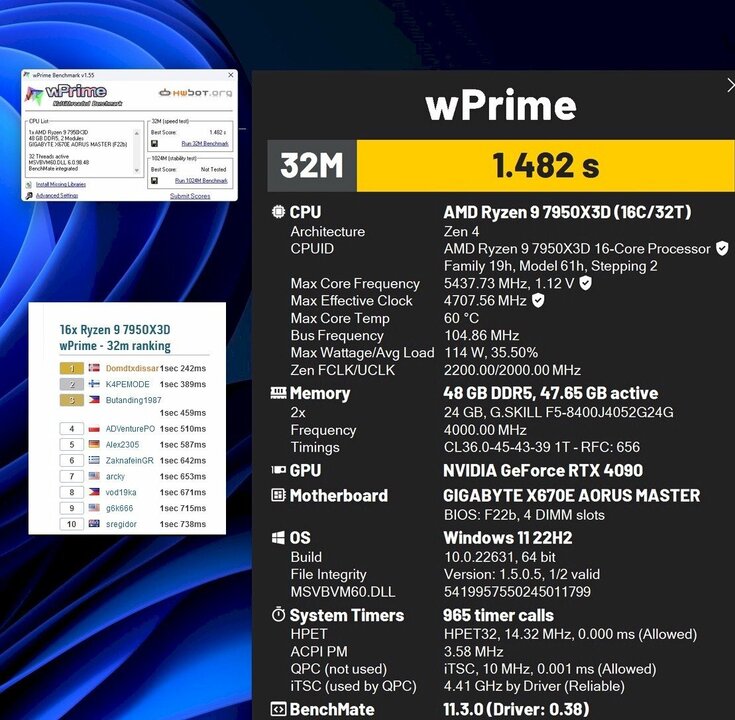The image size is (735, 720).
Task: Click the verified shield next to CPUID
Action: (722, 248)
